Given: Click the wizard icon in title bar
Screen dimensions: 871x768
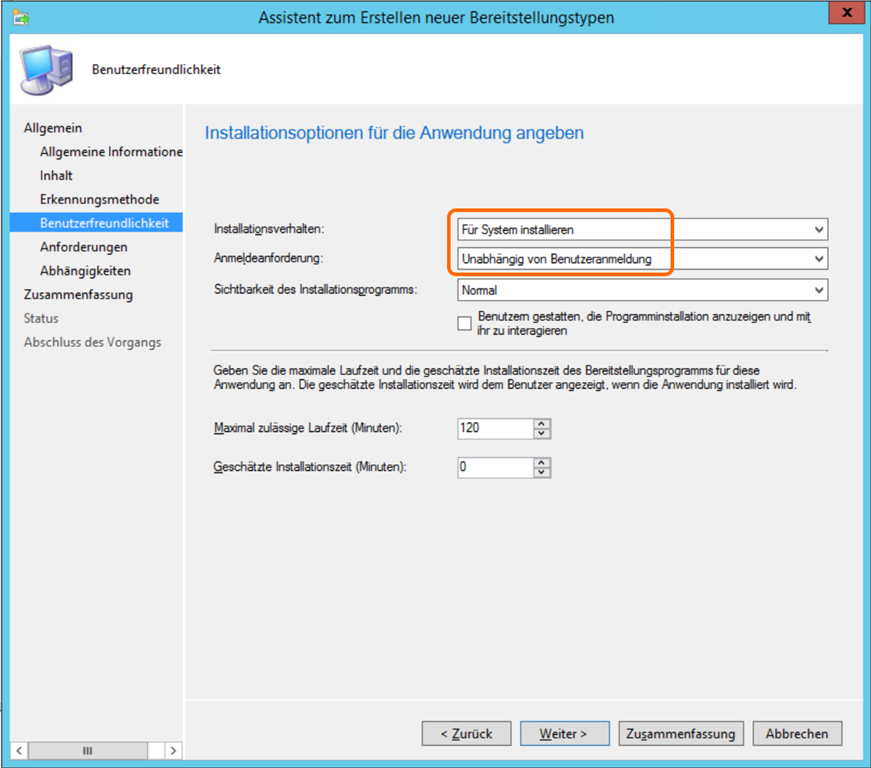Looking at the screenshot, I should pyautogui.click(x=20, y=17).
